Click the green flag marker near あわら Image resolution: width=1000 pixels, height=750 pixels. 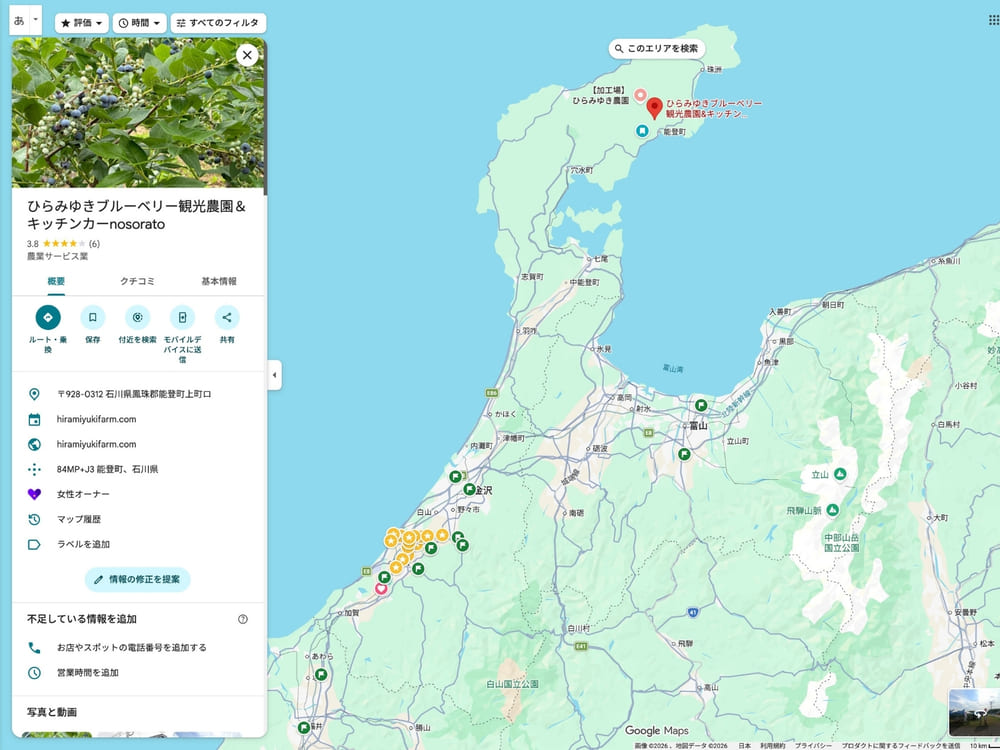click(x=321, y=674)
